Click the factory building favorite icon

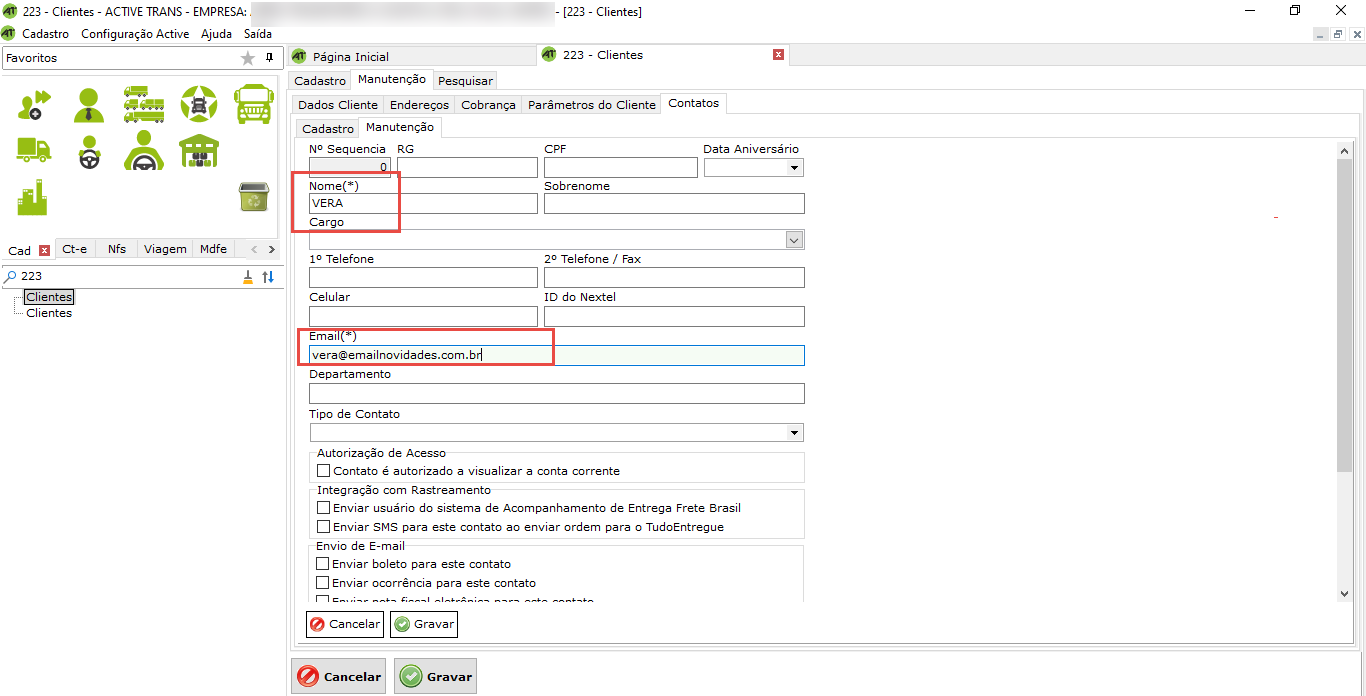point(33,197)
